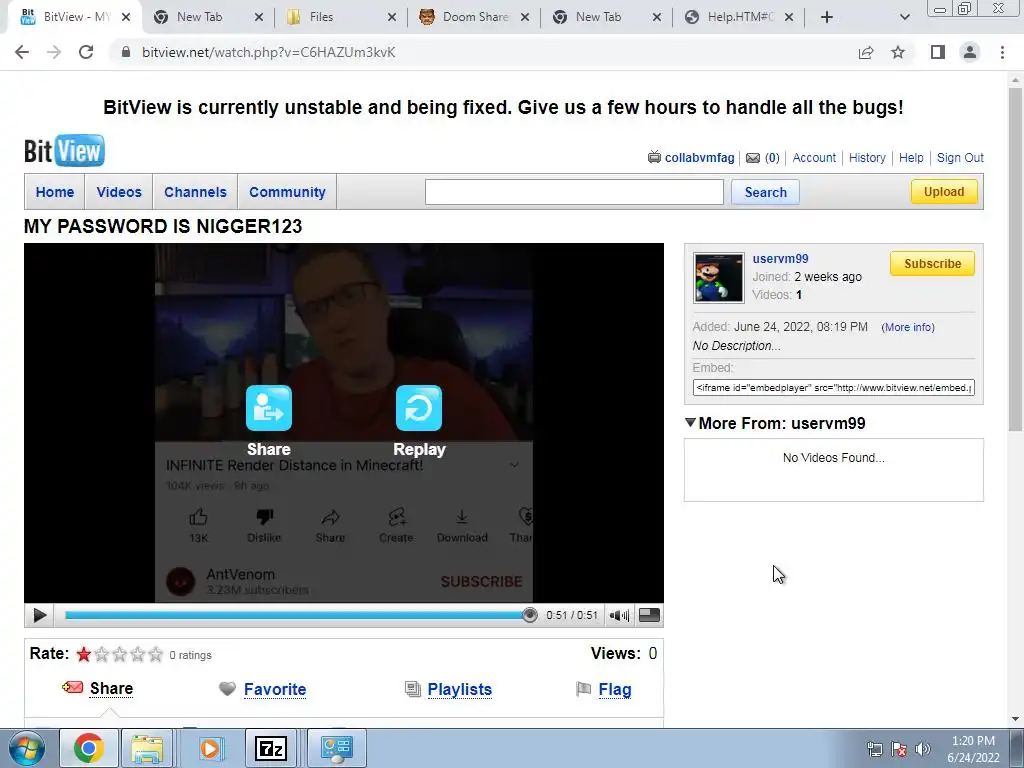The width and height of the screenshot is (1024, 768).
Task: Play the video with the play button
Action: (39, 615)
